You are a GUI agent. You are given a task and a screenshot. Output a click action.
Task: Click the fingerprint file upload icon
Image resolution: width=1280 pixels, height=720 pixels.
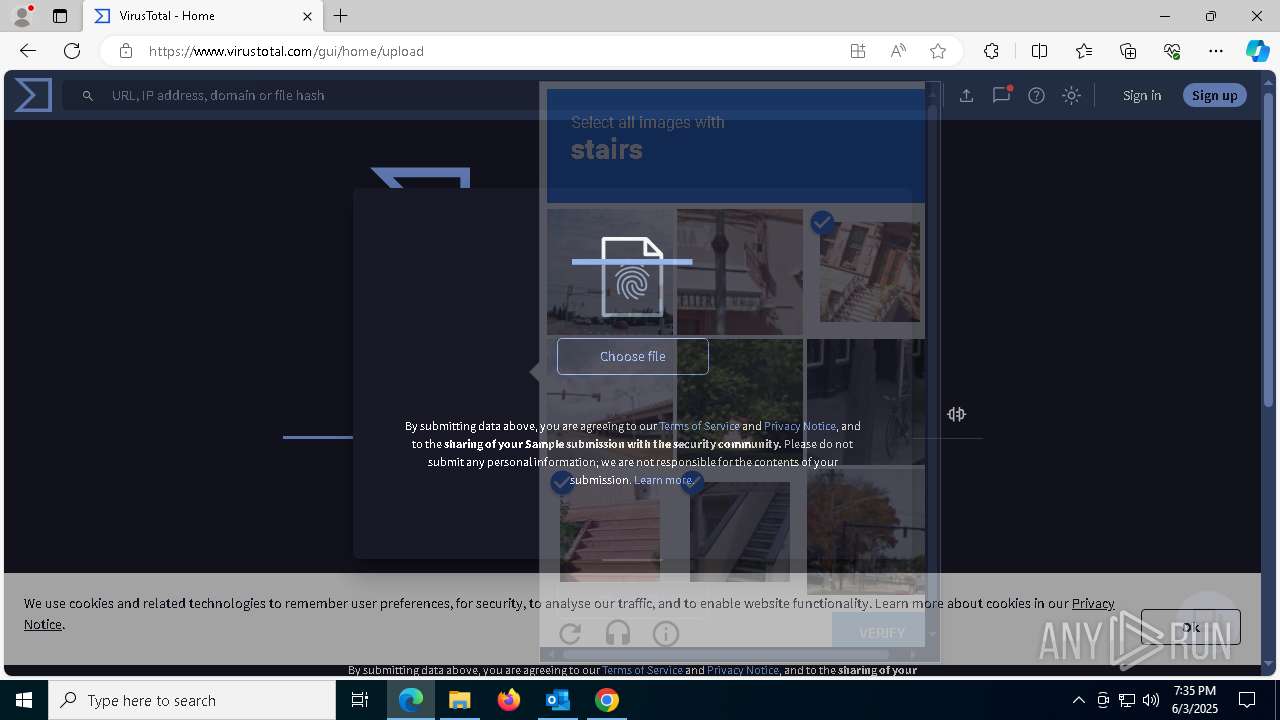[x=632, y=277]
